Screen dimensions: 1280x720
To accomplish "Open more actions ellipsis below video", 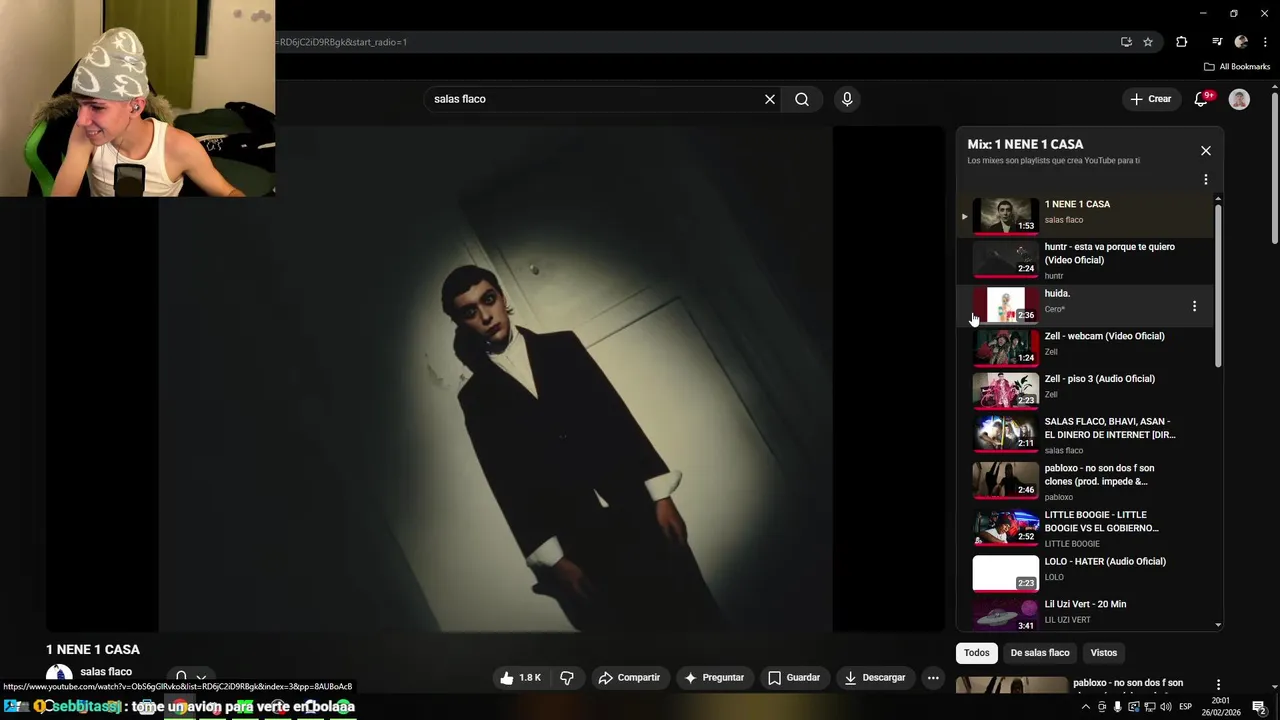I will coord(933,677).
